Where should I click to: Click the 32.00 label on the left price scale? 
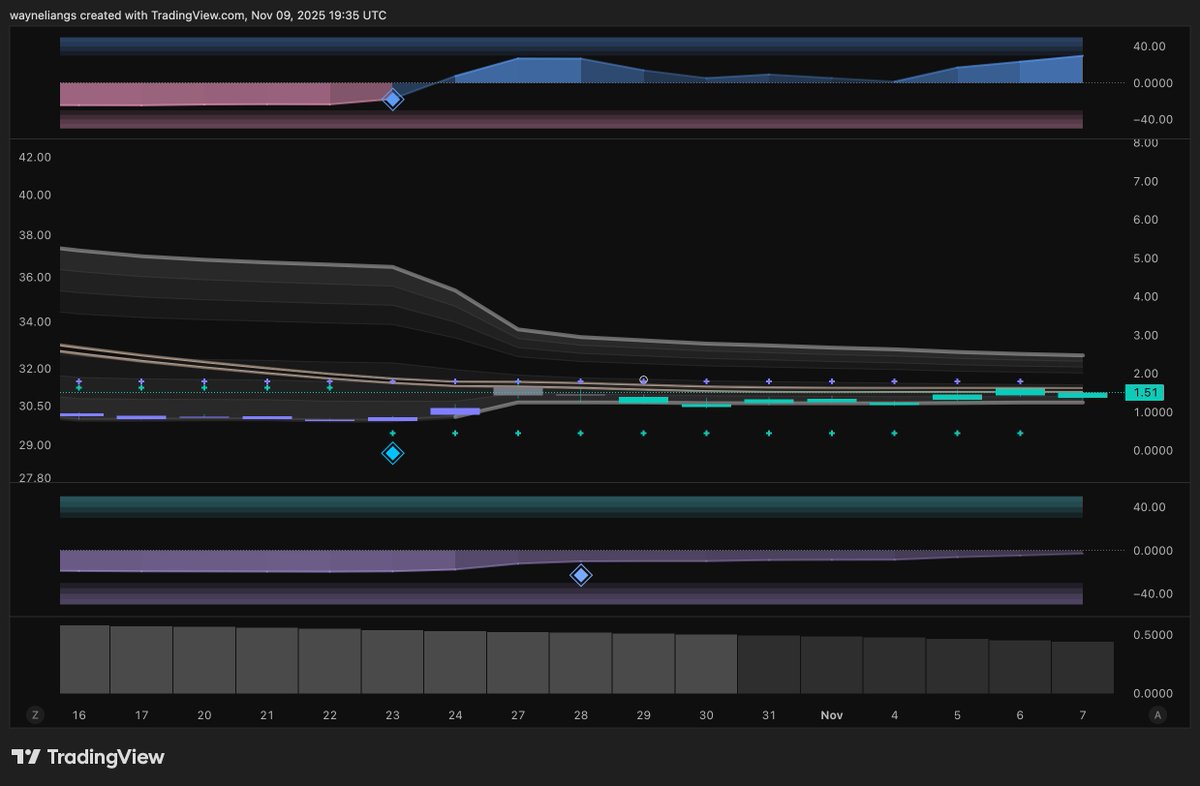tap(35, 369)
